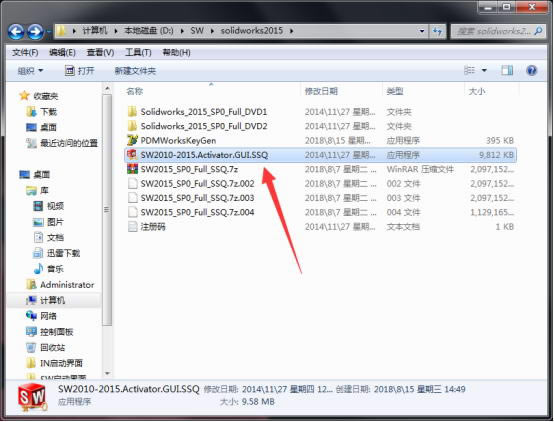Expand the view options dropdown arrow
Image resolution: width=554 pixels, height=422 pixels.
coord(484,70)
